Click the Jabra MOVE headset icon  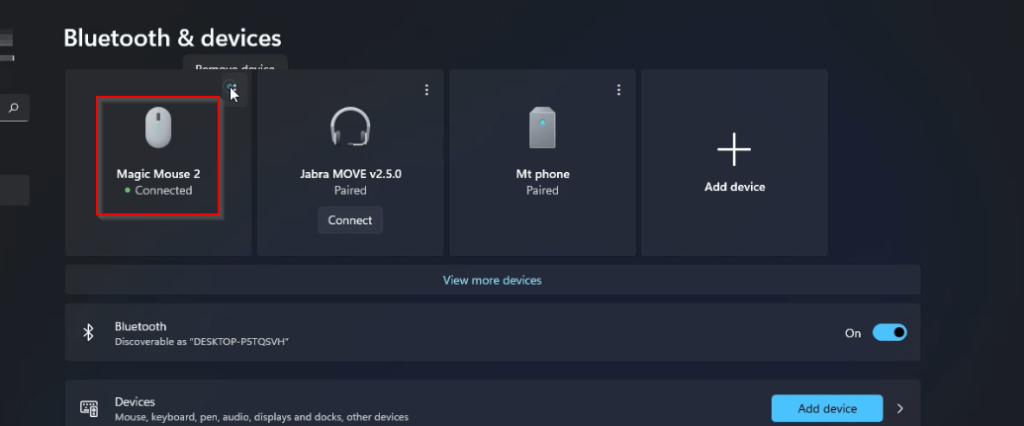pyautogui.click(x=350, y=128)
